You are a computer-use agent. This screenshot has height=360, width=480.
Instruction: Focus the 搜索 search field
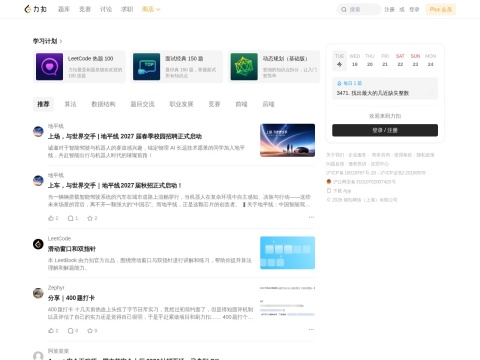pos(359,9)
